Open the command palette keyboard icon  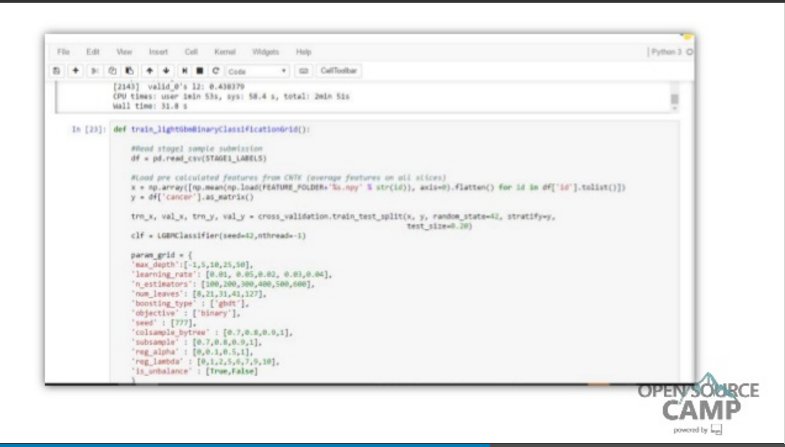303,71
